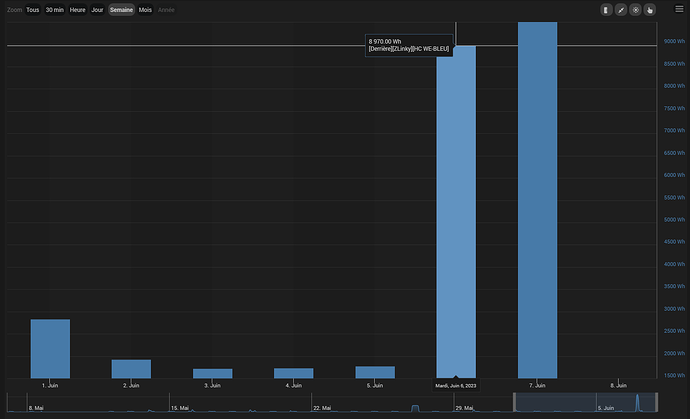Click the circular target icon button

coord(635,10)
